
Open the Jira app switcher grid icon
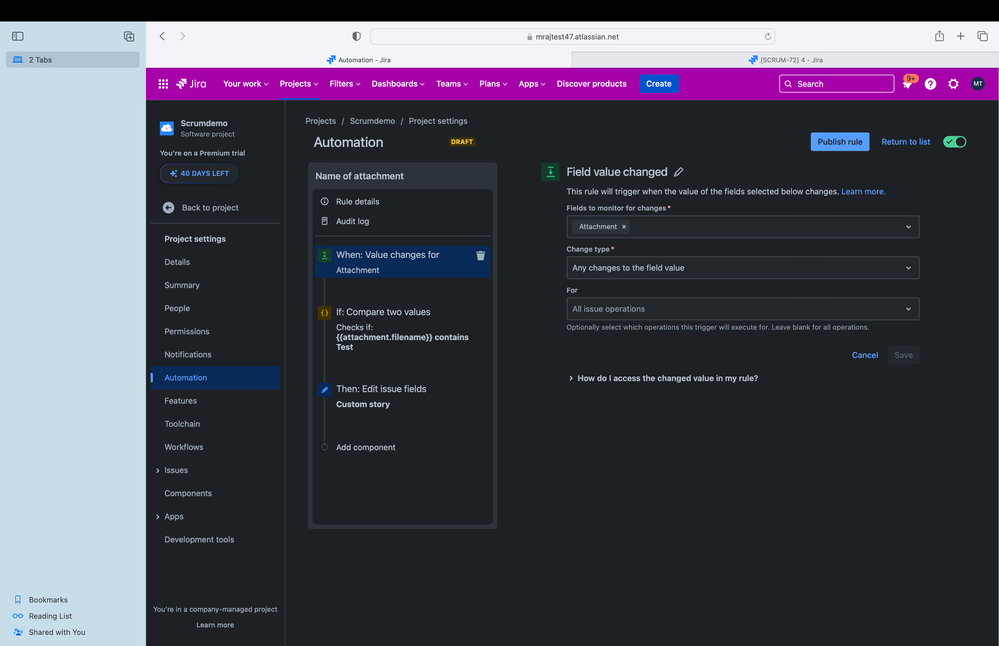[x=163, y=84]
